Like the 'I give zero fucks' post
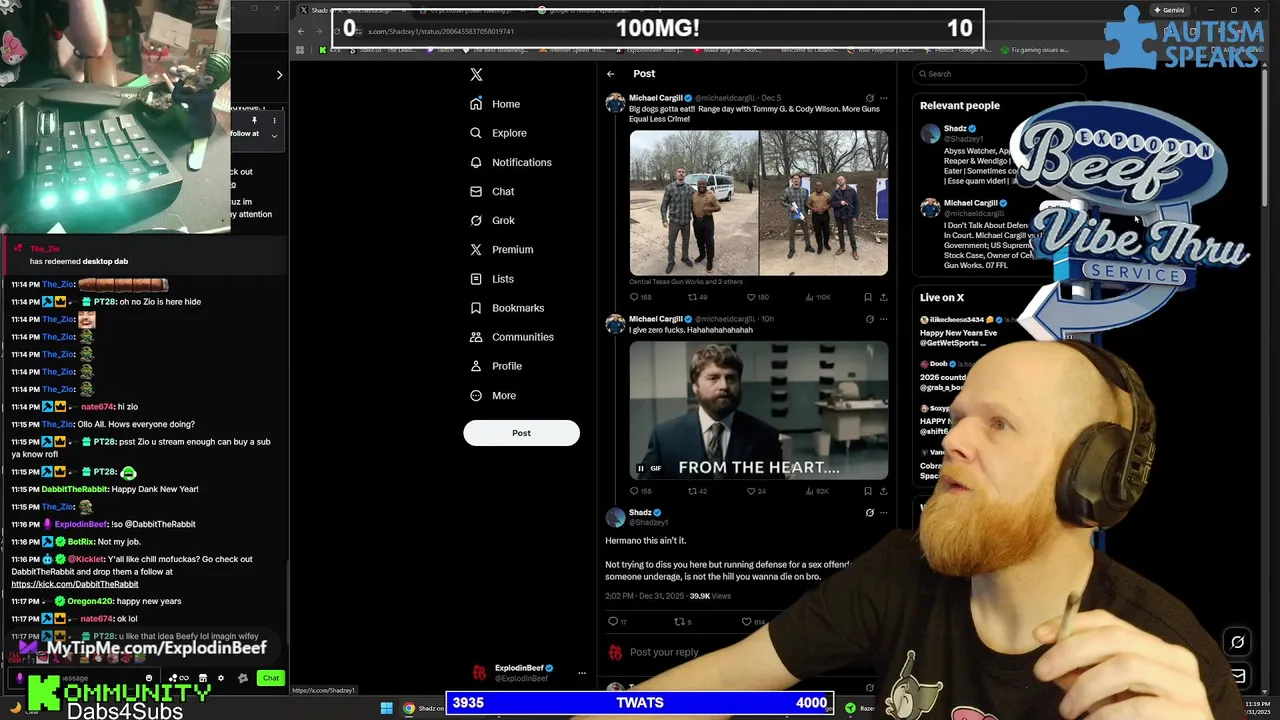 [756, 491]
